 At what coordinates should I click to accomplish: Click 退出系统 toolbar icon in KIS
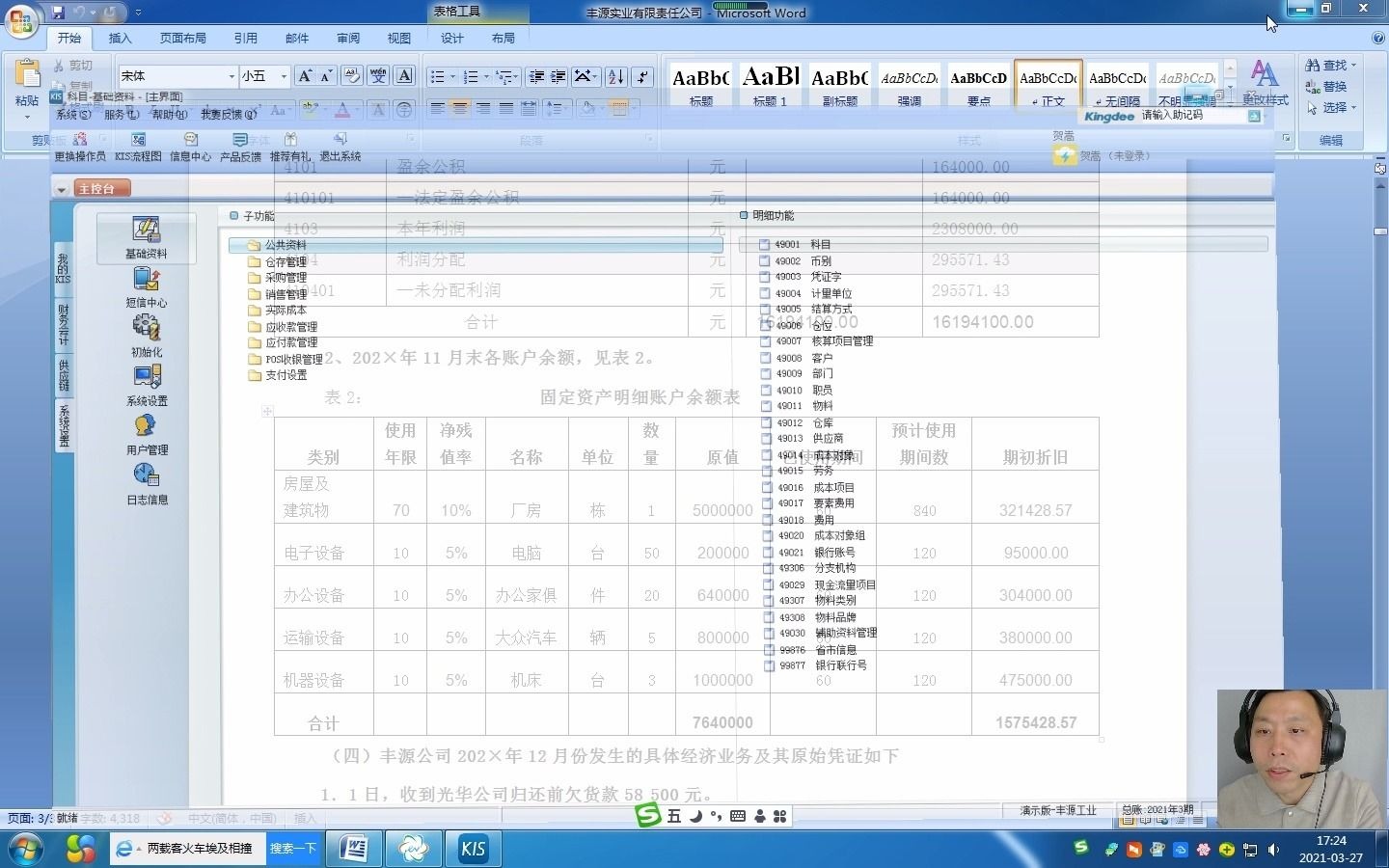340,148
